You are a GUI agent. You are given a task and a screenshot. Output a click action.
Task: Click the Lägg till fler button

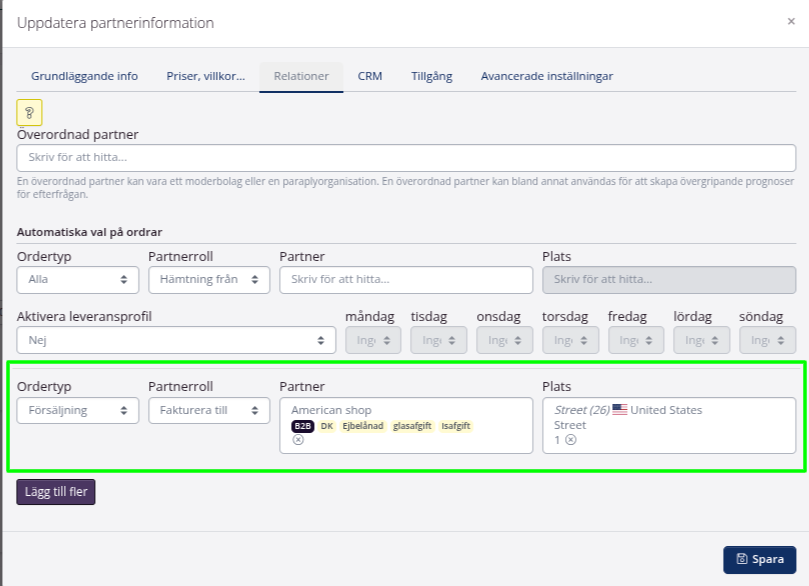[56, 492]
